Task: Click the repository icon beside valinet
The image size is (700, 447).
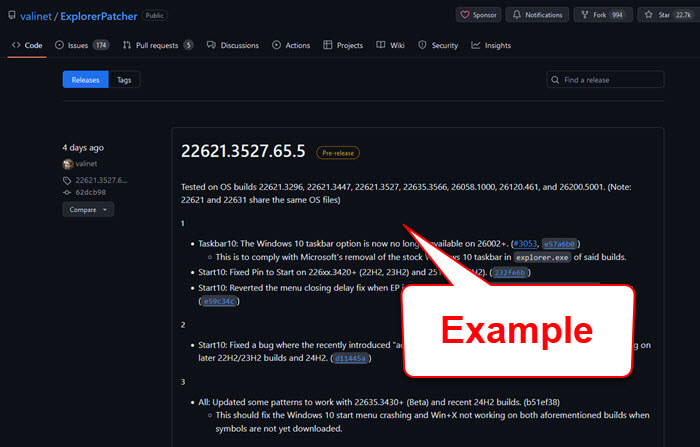Action: coord(12,15)
